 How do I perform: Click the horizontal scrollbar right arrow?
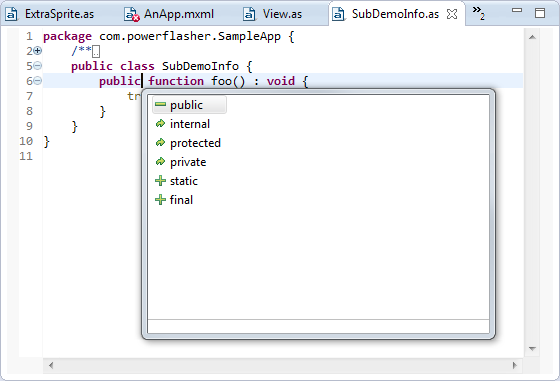[514, 365]
